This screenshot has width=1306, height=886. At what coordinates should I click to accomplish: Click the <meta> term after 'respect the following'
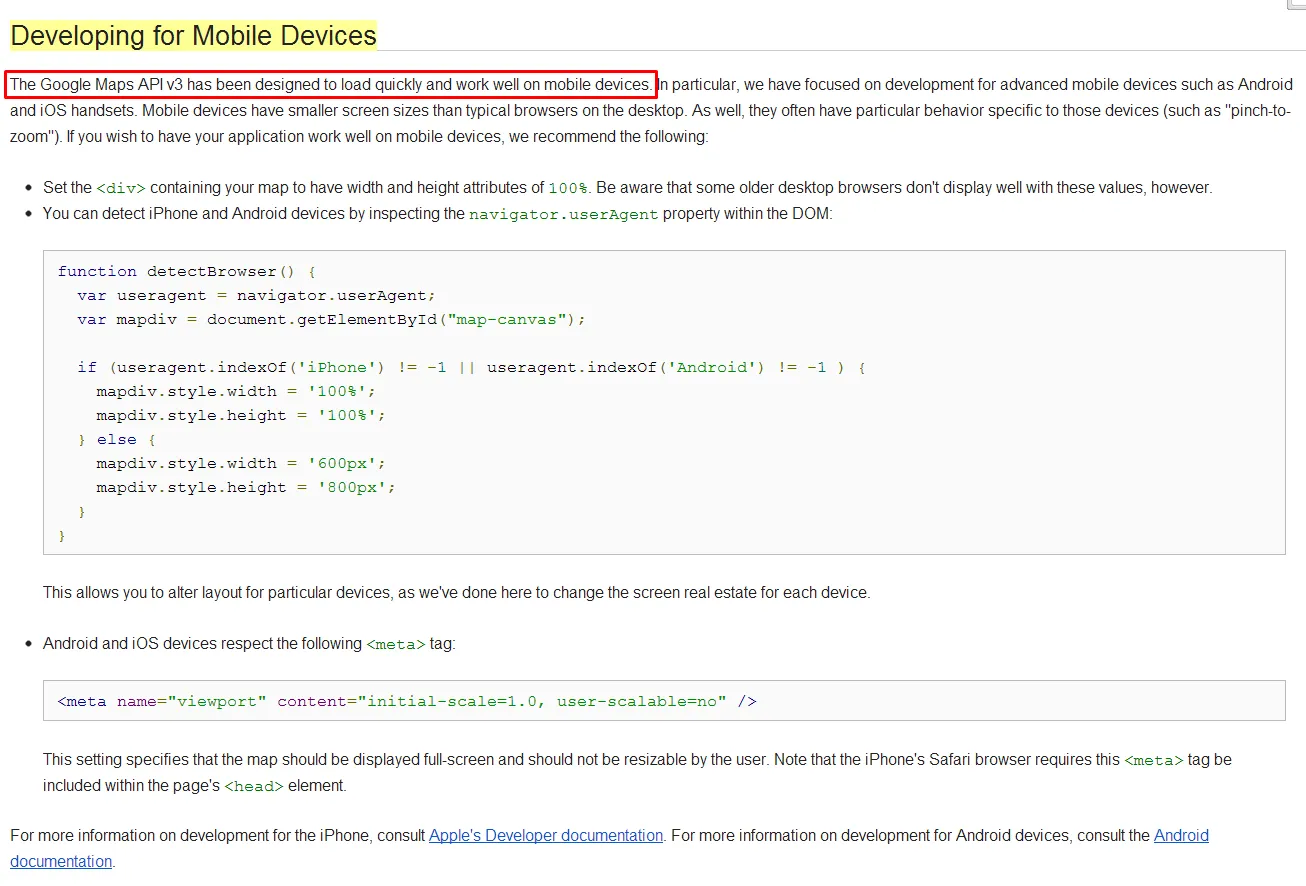[396, 644]
